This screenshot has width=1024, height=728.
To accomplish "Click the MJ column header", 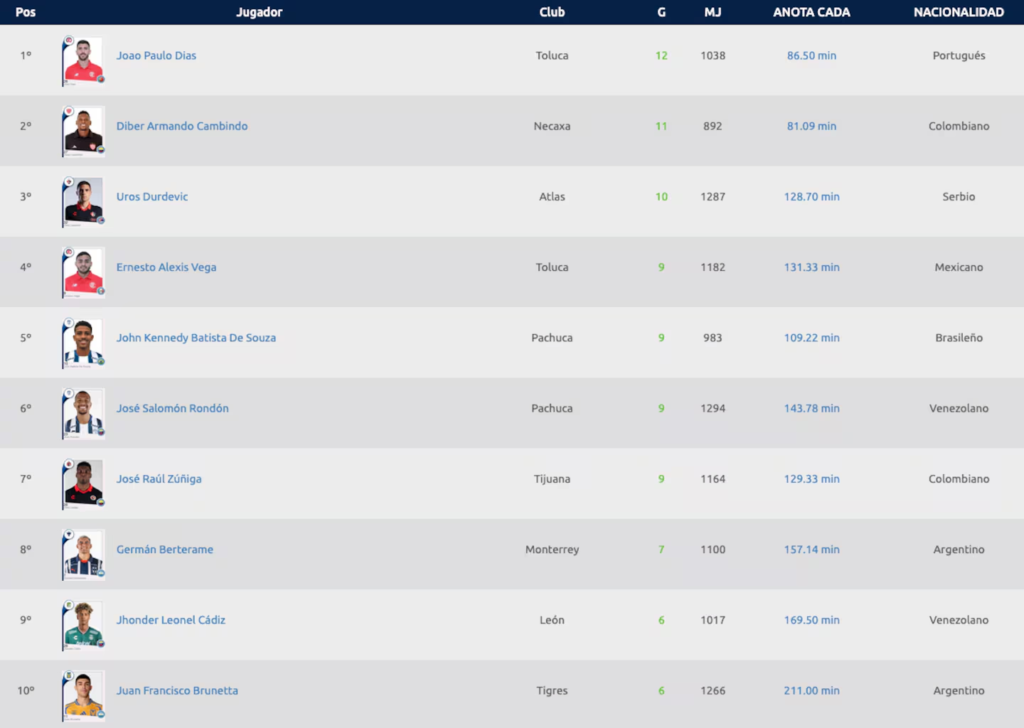I will tap(713, 12).
